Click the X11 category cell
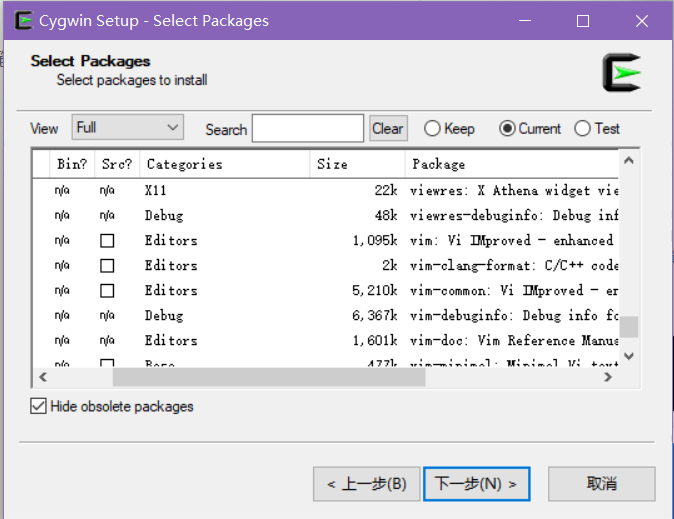 [156, 190]
